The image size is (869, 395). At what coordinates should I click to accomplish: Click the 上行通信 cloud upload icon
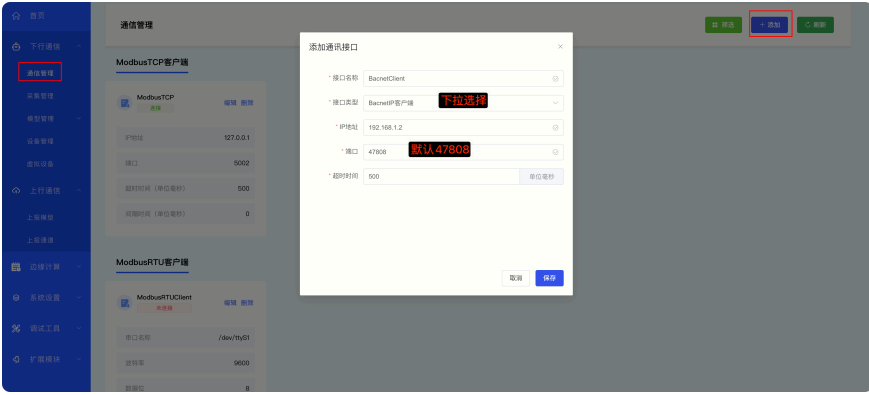click(x=16, y=191)
